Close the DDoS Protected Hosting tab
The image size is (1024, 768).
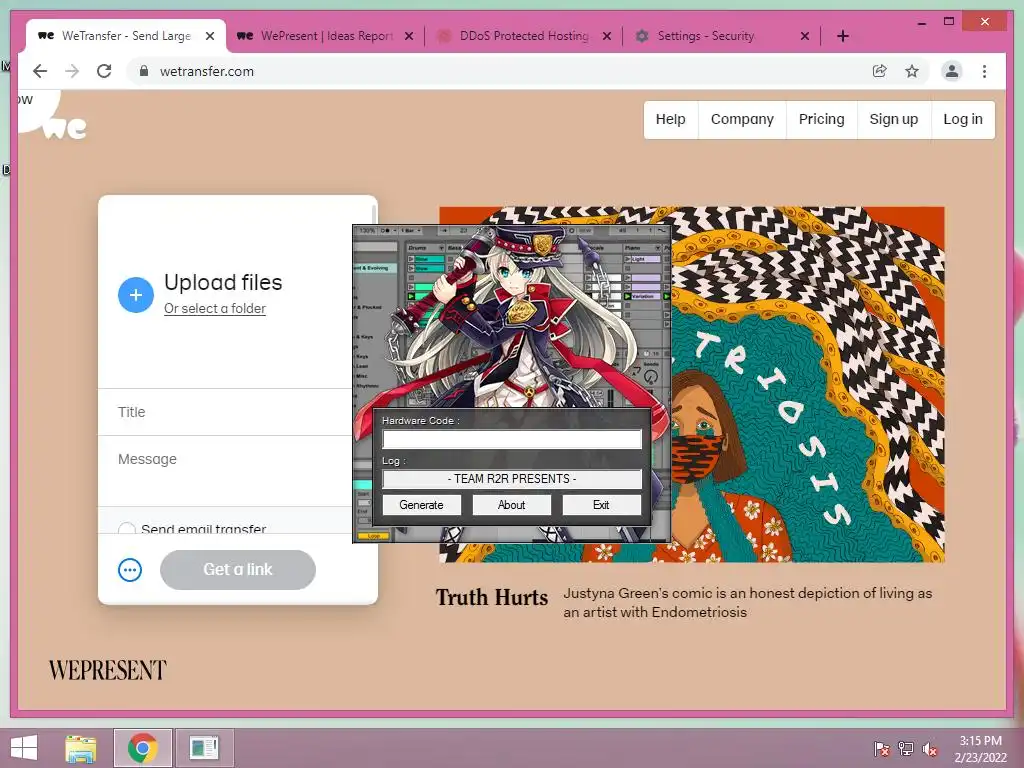click(x=607, y=36)
